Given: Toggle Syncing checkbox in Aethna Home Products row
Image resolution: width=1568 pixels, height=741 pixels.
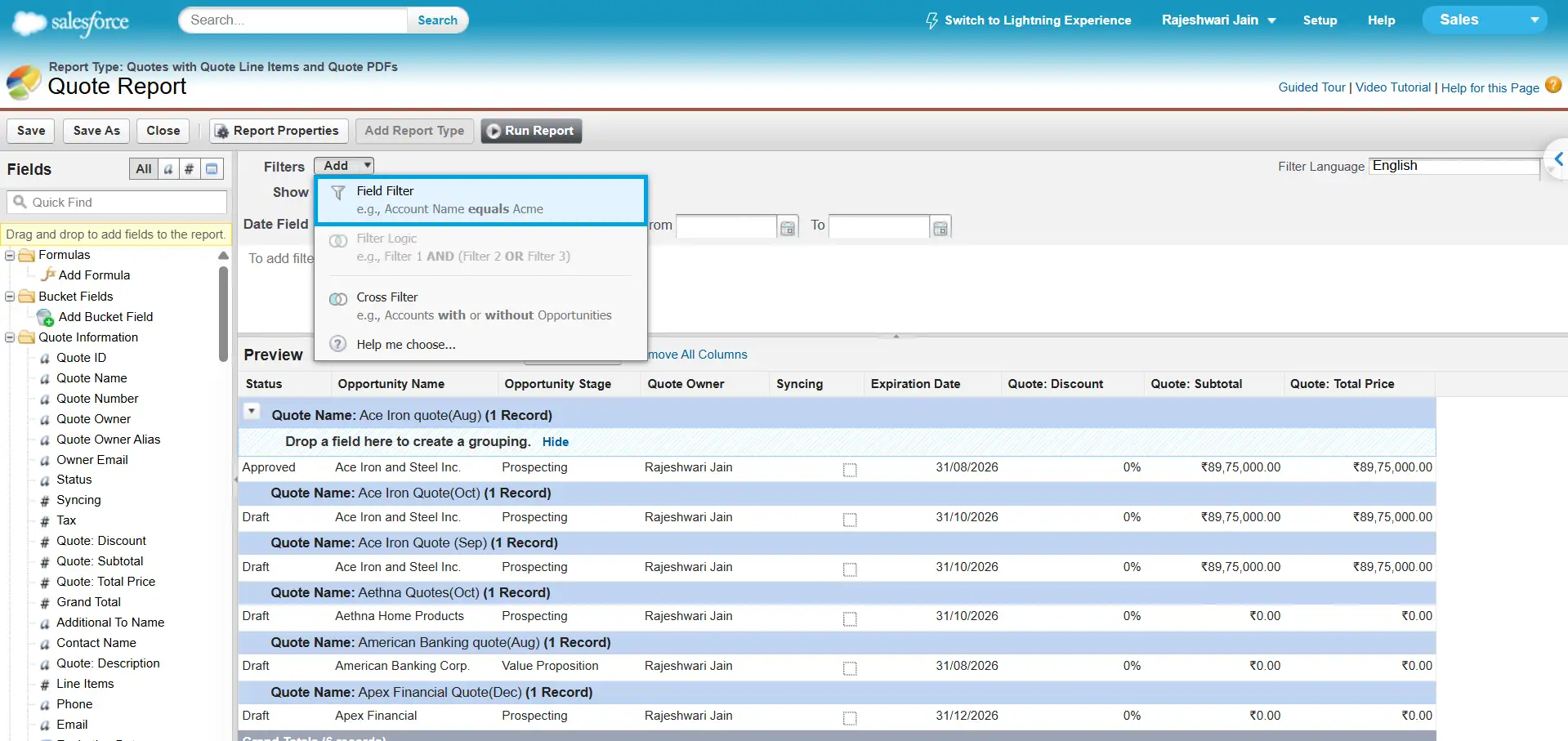Looking at the screenshot, I should tap(850, 618).
